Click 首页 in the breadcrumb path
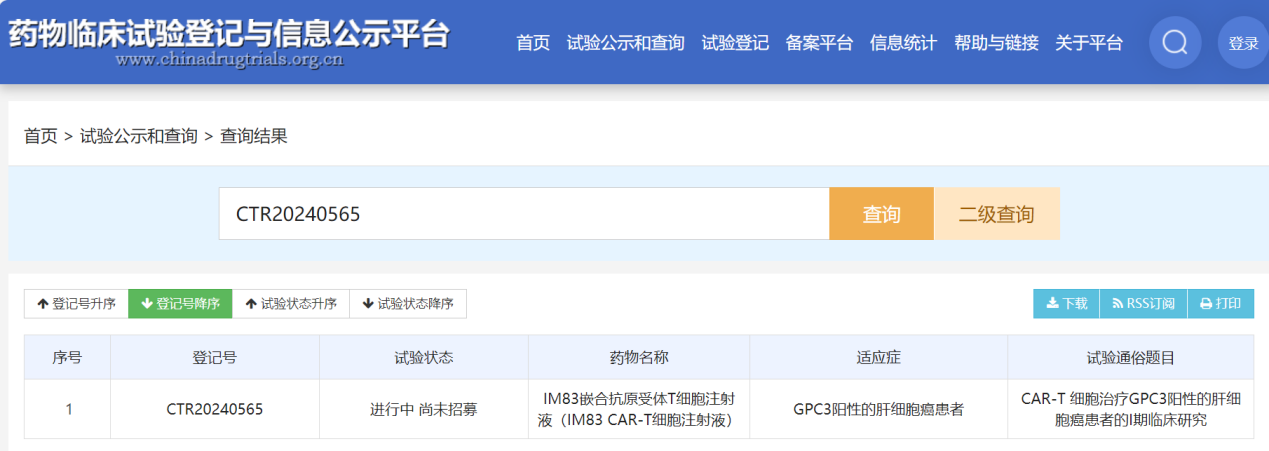The width and height of the screenshot is (1269, 451). point(40,137)
